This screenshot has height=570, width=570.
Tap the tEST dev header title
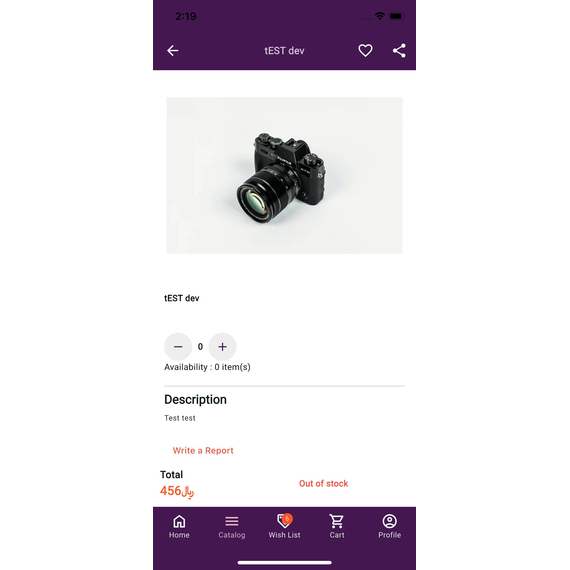[x=284, y=51]
